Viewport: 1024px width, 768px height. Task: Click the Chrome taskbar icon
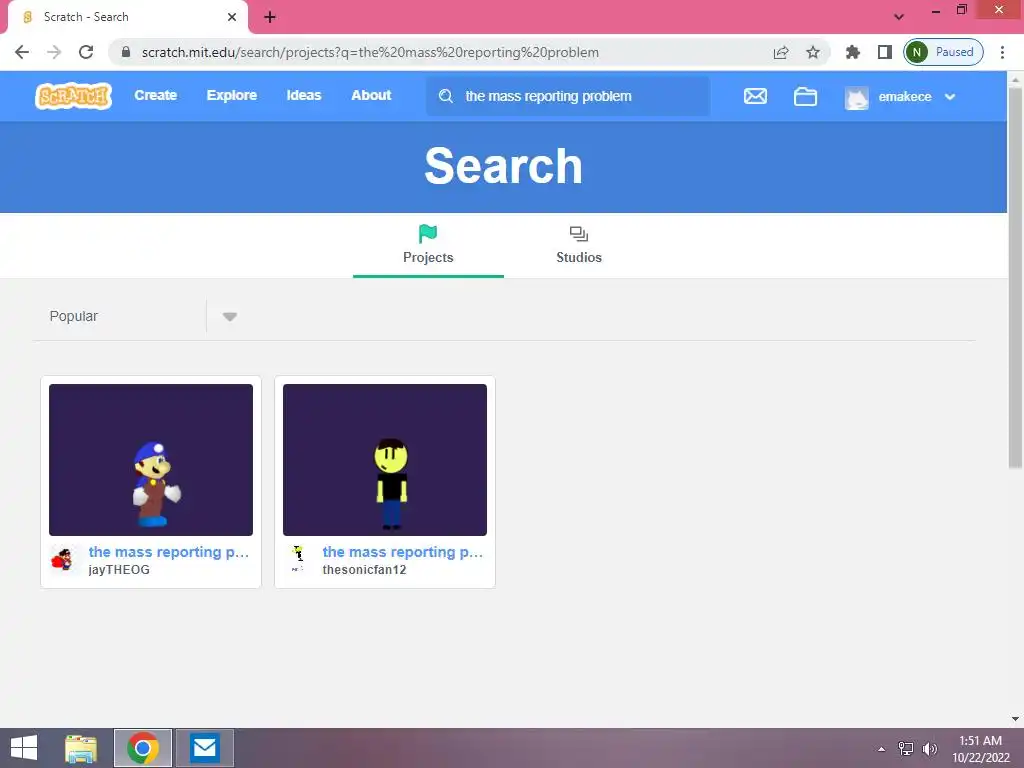pos(143,748)
